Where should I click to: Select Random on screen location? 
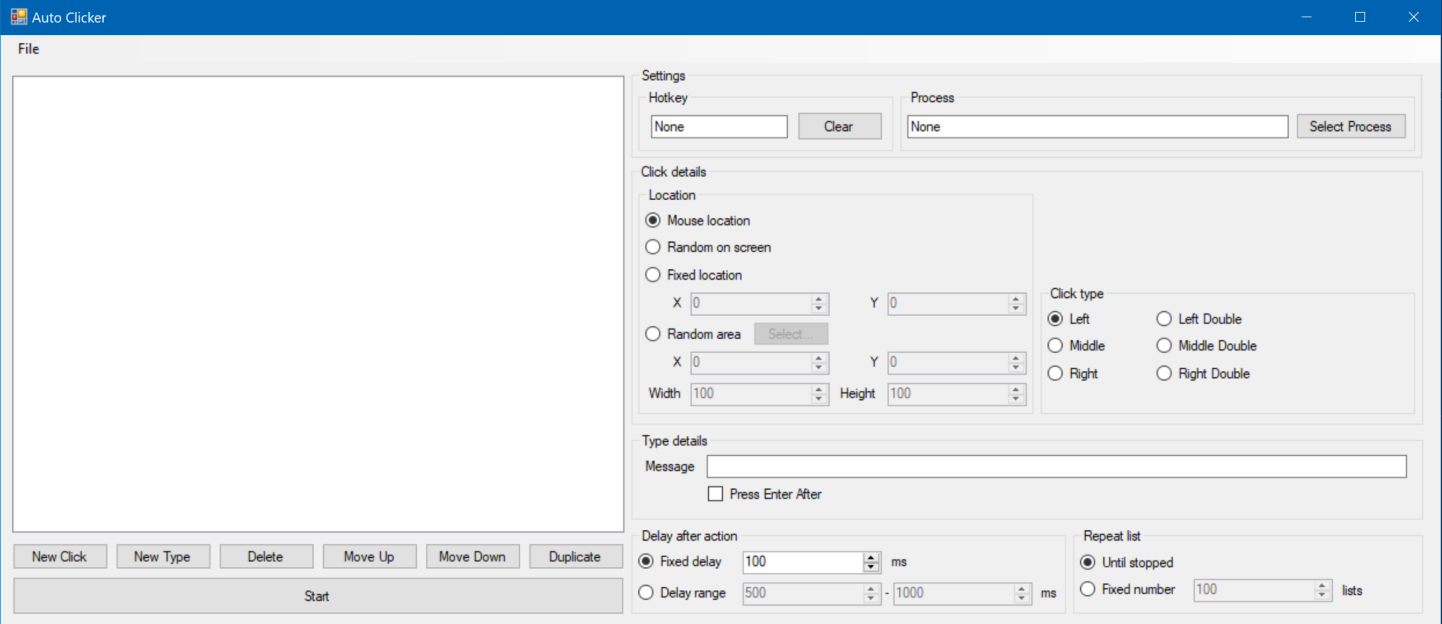point(652,247)
